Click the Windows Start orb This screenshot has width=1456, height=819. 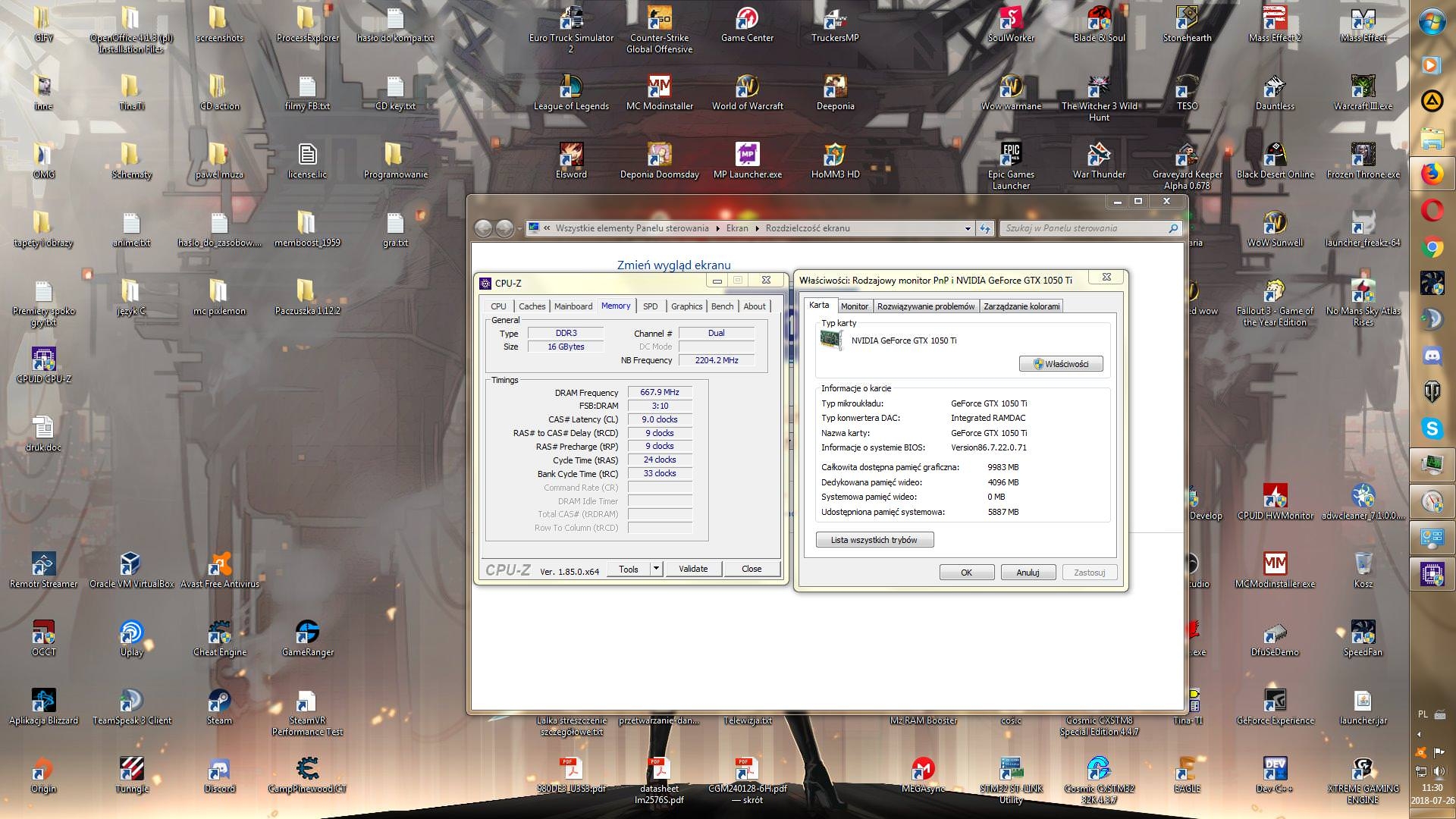[1432, 21]
